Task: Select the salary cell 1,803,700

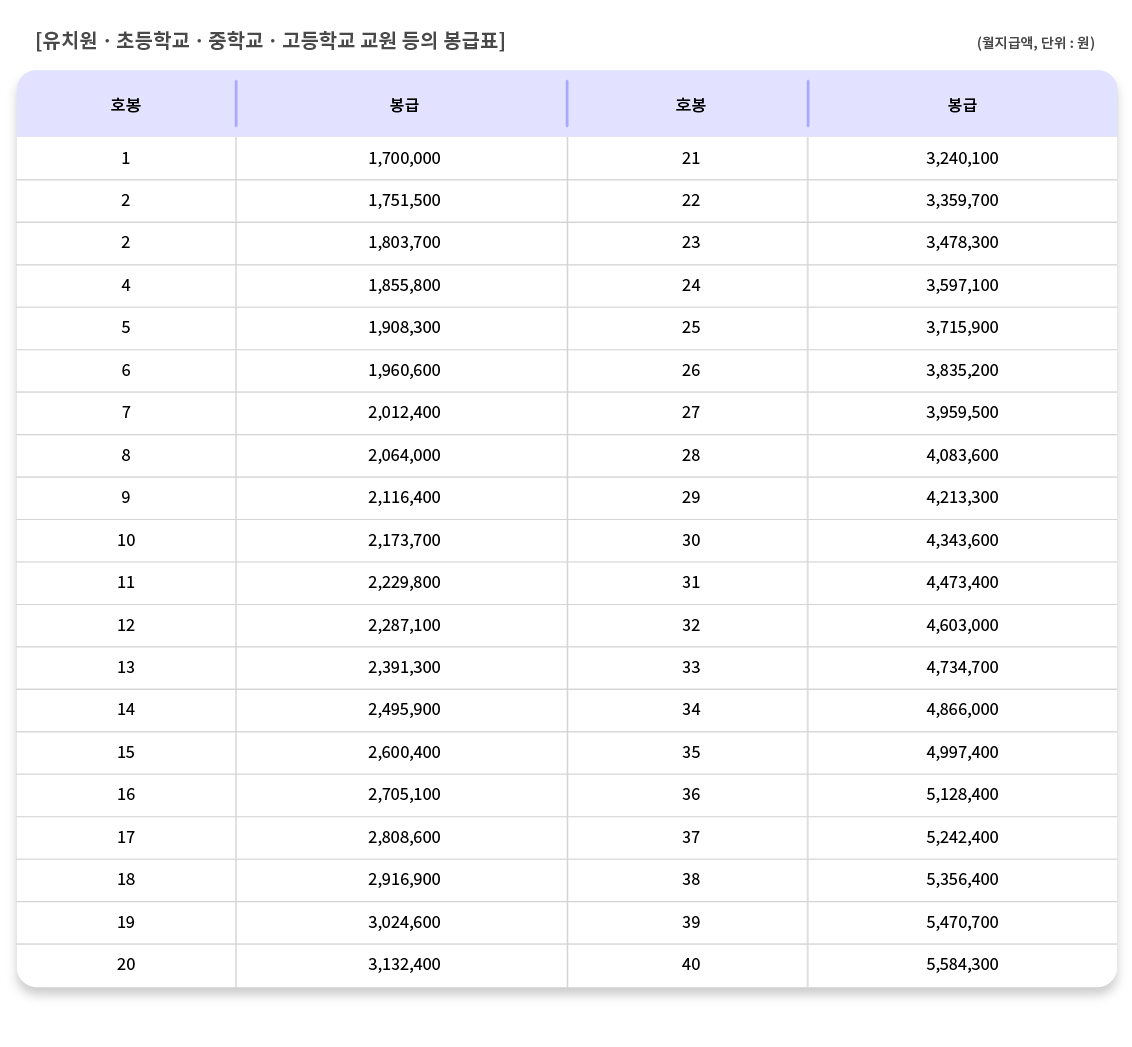Action: coord(404,243)
